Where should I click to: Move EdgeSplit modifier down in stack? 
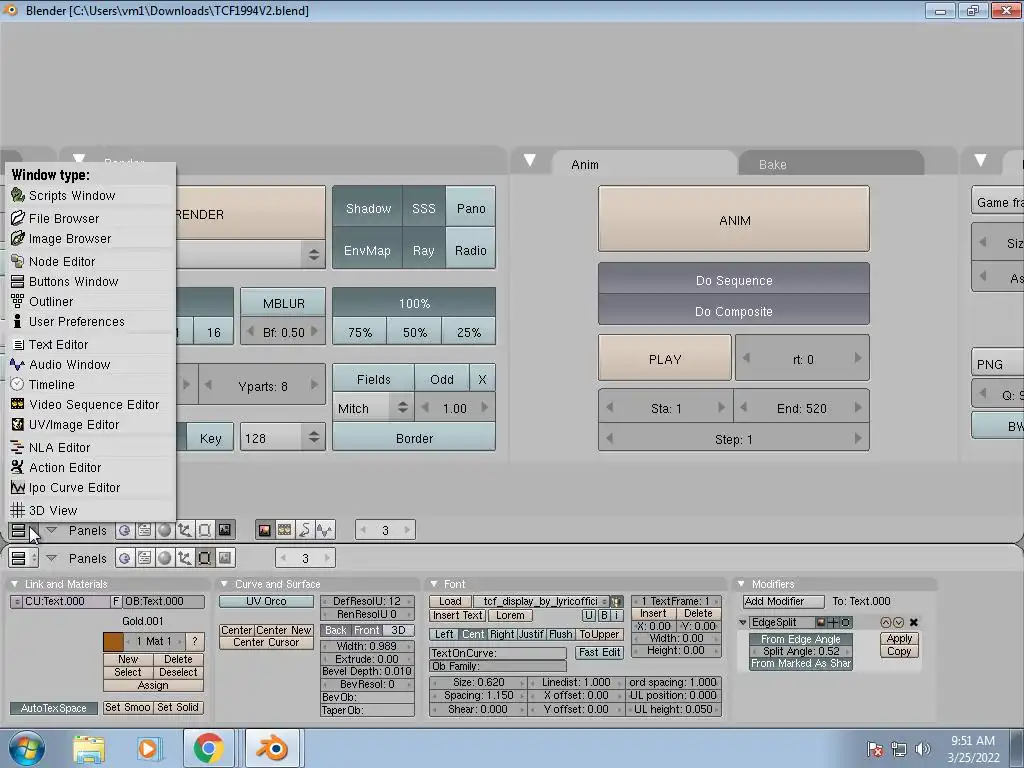coord(899,622)
